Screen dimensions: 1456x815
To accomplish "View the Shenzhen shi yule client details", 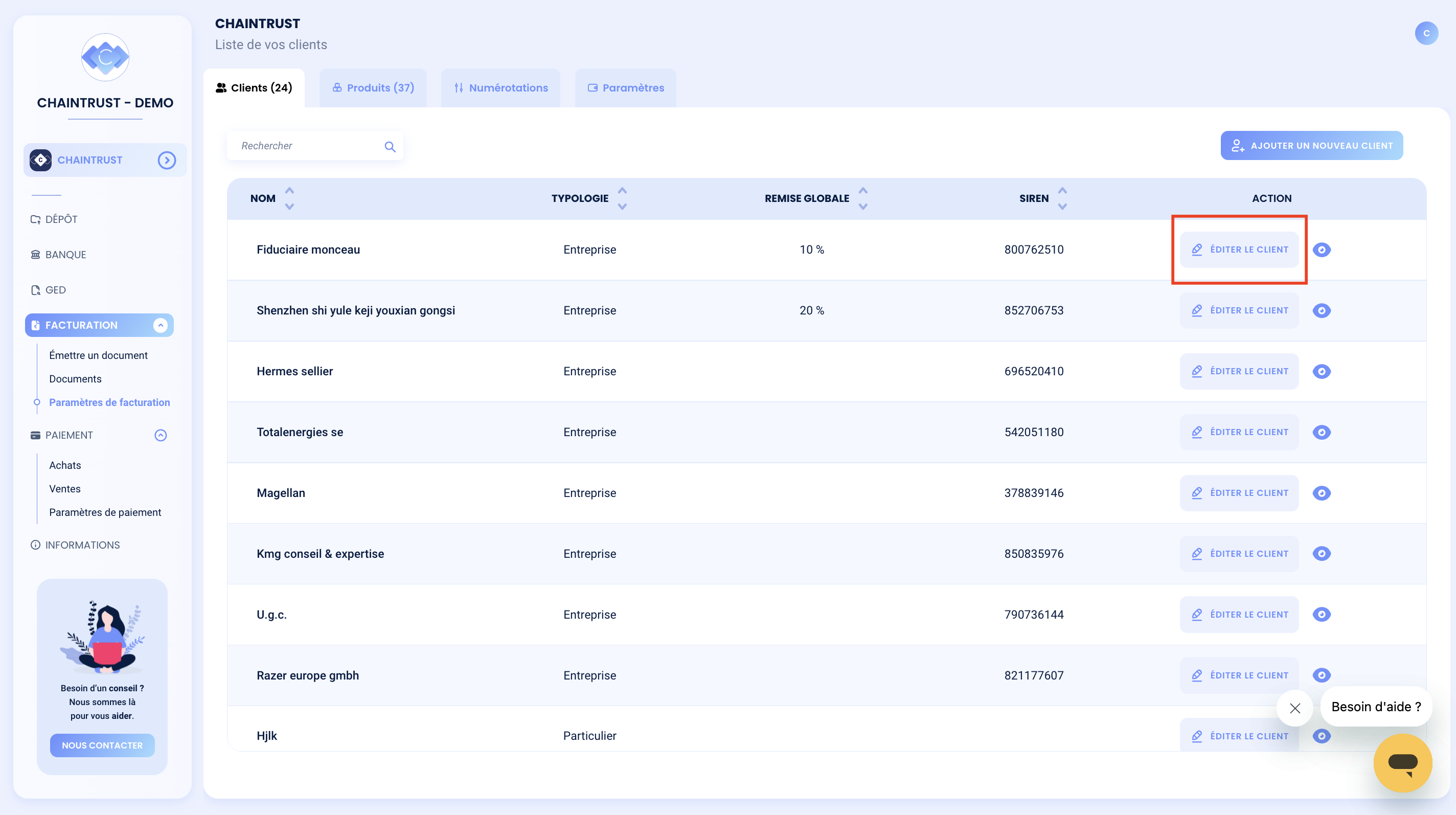I will (1322, 310).
